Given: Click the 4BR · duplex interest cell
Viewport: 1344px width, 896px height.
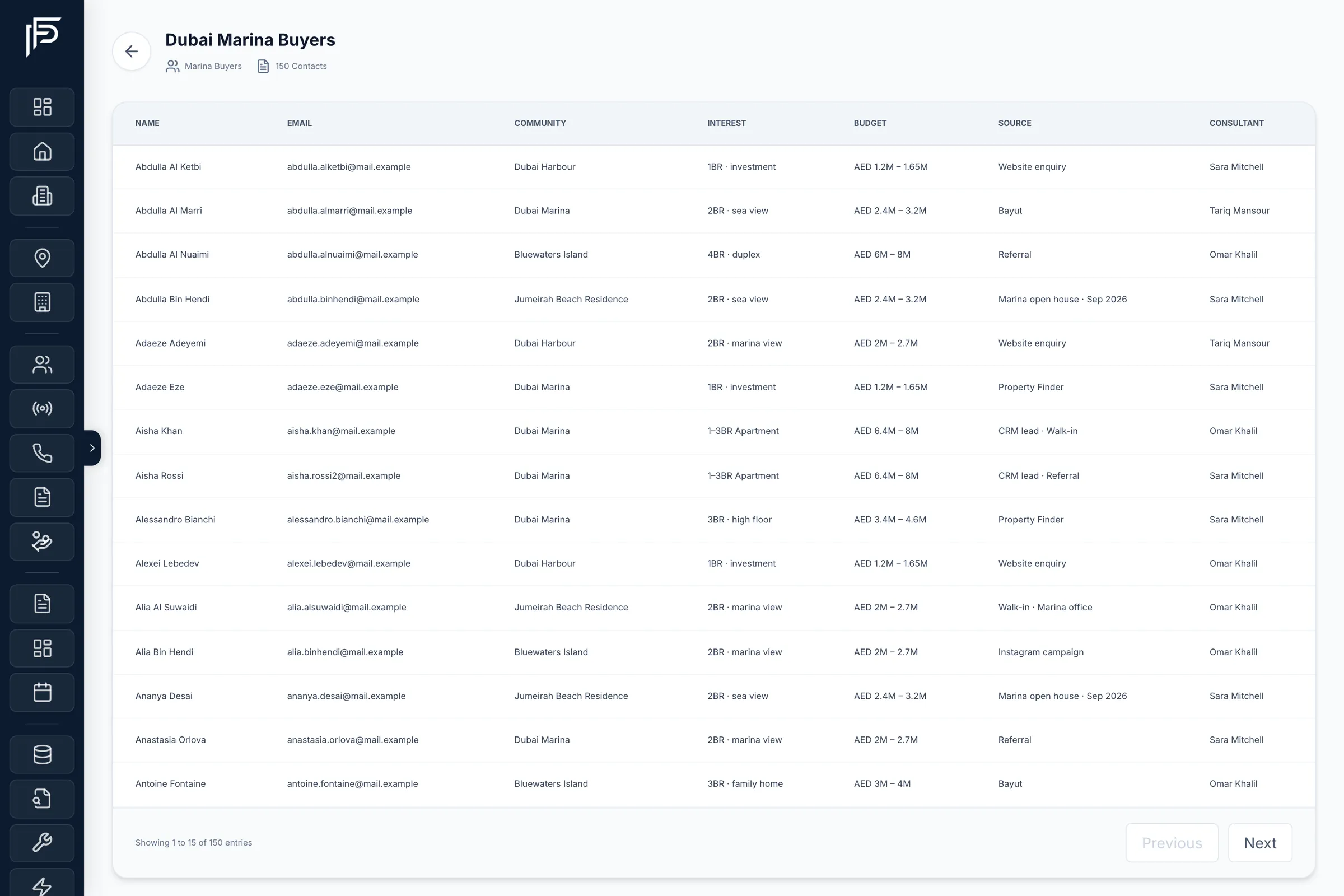Looking at the screenshot, I should [x=733, y=254].
